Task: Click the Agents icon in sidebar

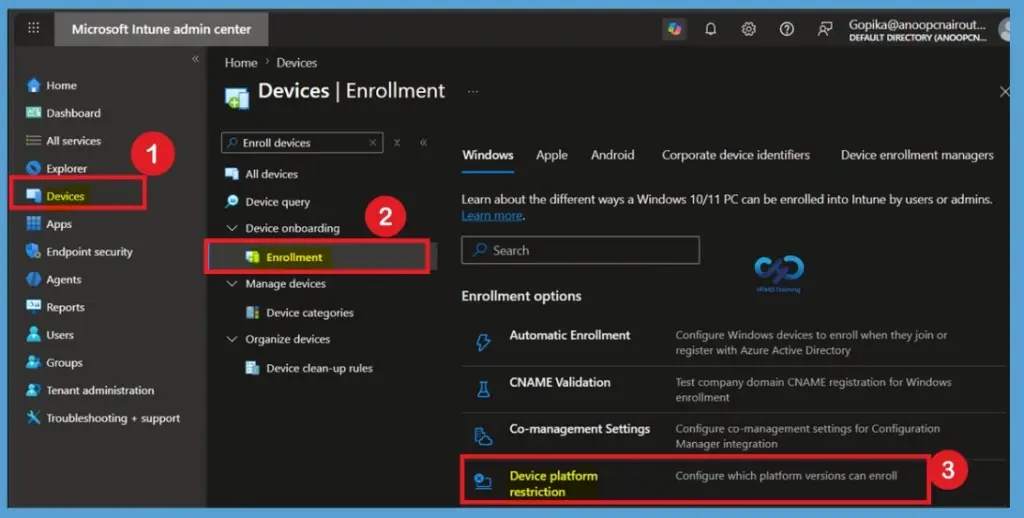Action: pos(33,280)
